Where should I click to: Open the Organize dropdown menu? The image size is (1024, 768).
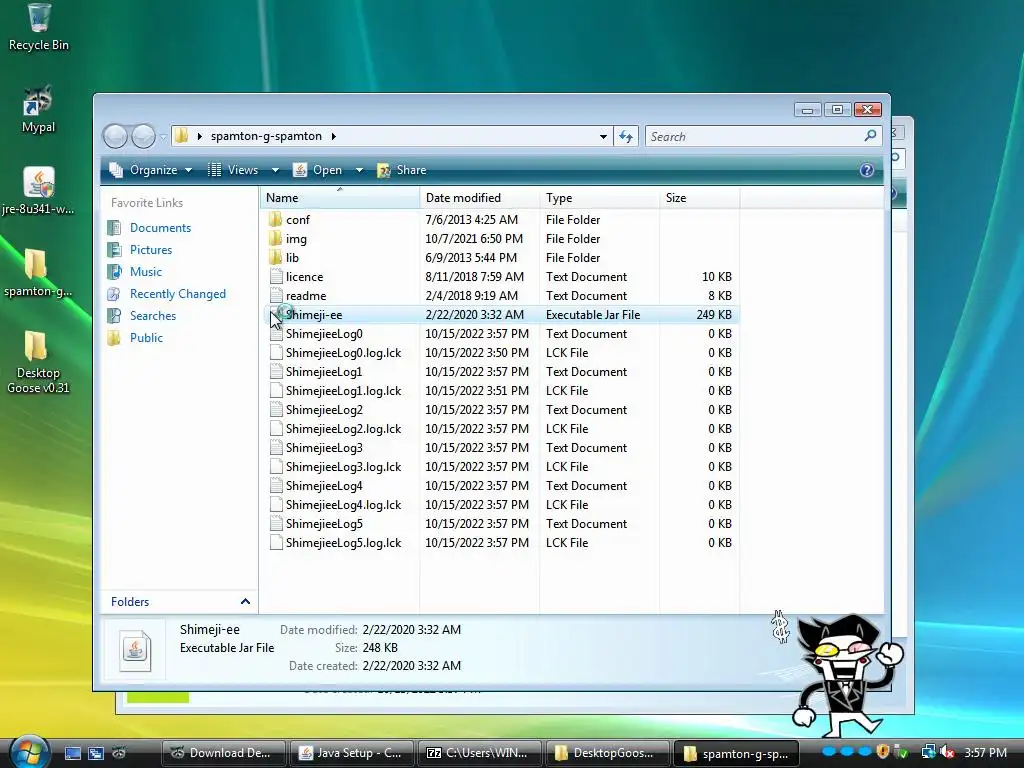pyautogui.click(x=151, y=170)
